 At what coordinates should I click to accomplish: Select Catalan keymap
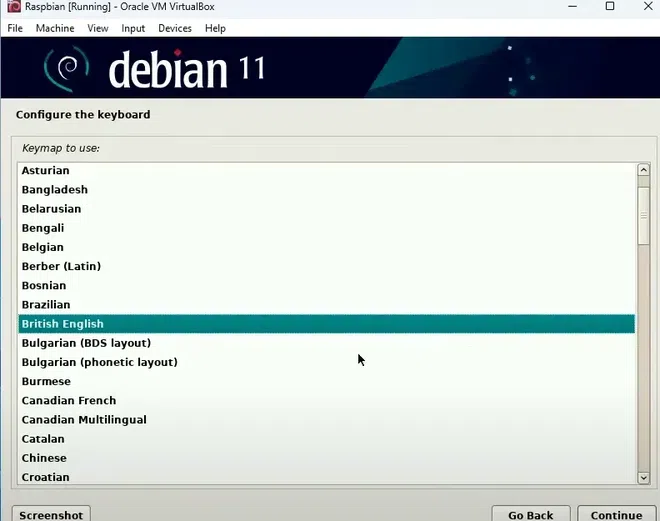pos(327,439)
